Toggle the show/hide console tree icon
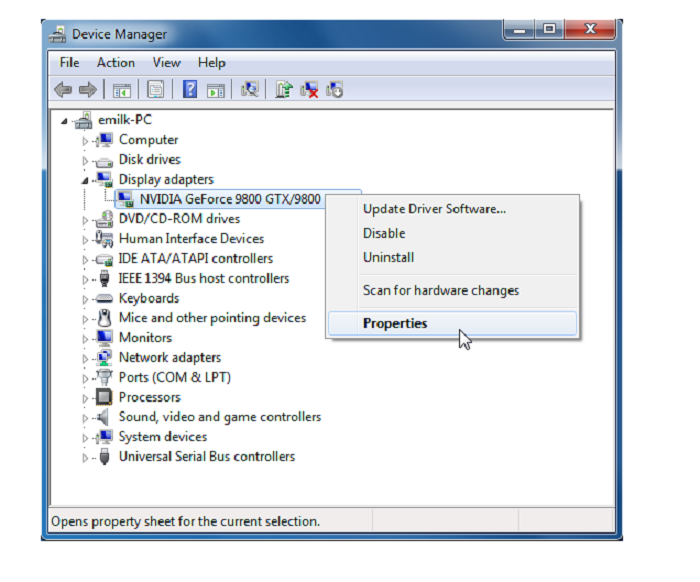 tap(121, 90)
